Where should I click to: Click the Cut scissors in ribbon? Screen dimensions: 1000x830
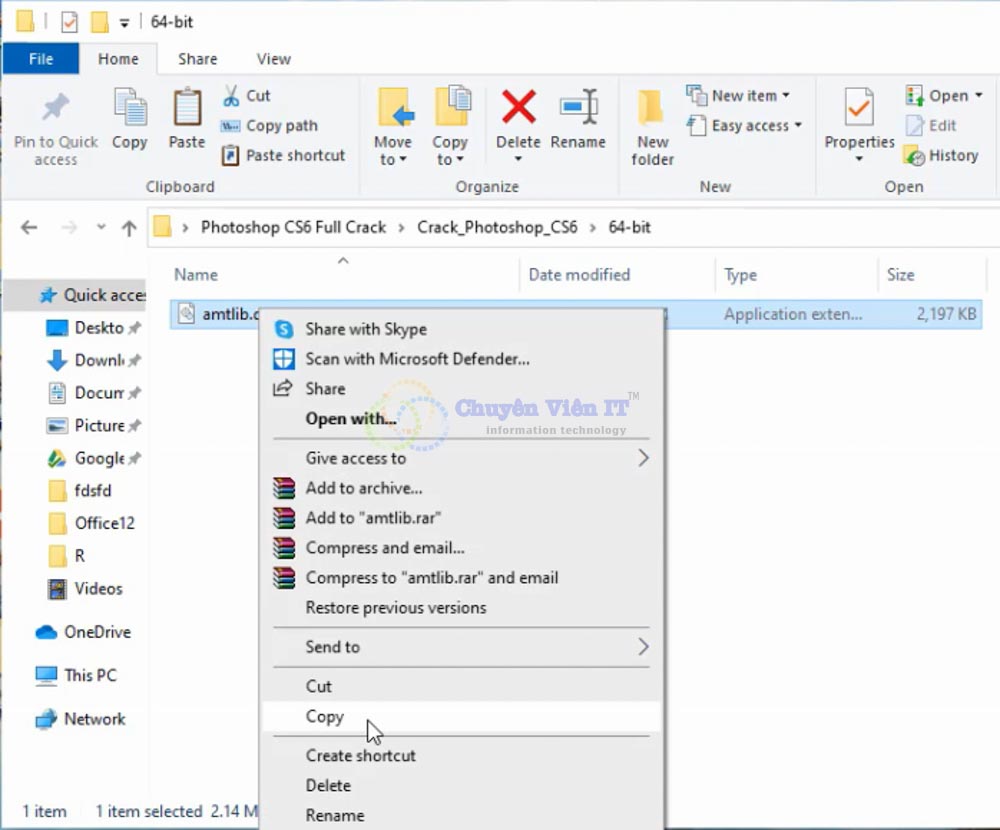pyautogui.click(x=231, y=96)
